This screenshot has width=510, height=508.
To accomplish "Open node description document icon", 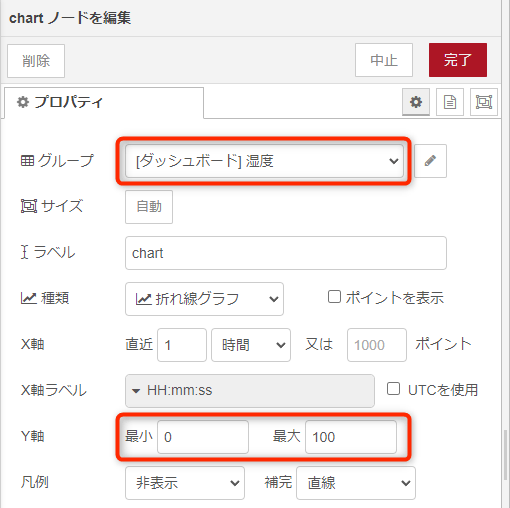I will click(450, 102).
